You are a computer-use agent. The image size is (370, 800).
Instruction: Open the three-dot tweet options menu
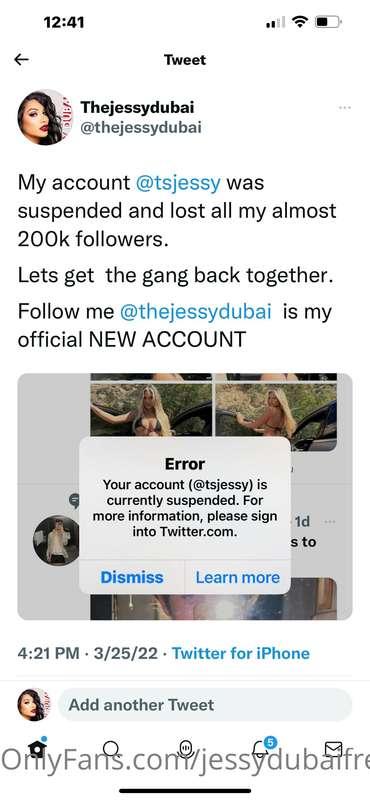[344, 108]
